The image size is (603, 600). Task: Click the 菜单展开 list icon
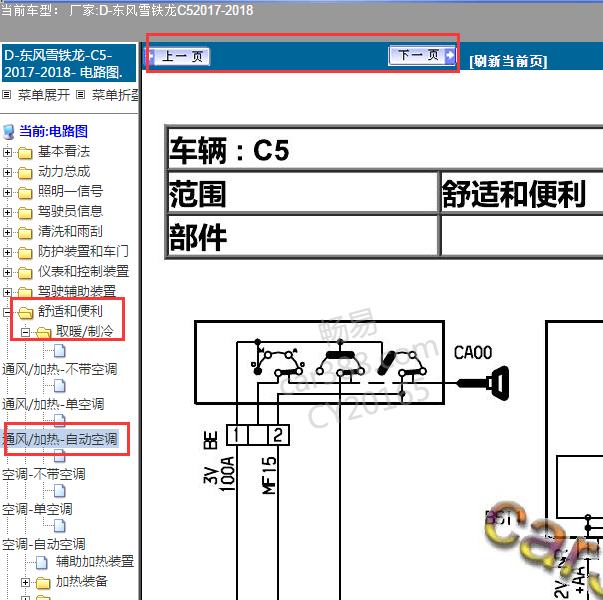pyautogui.click(x=7, y=94)
